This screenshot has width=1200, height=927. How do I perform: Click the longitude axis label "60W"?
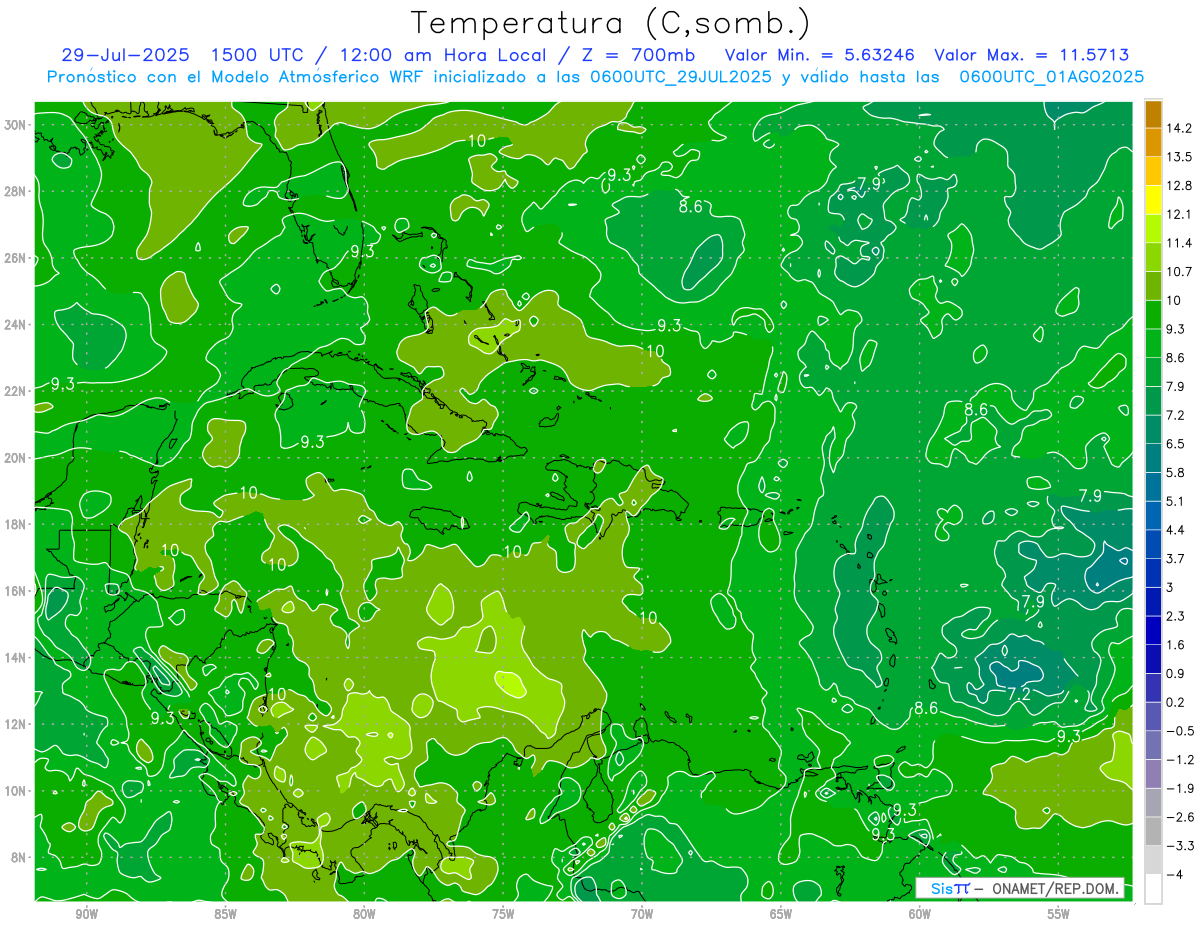(920, 914)
